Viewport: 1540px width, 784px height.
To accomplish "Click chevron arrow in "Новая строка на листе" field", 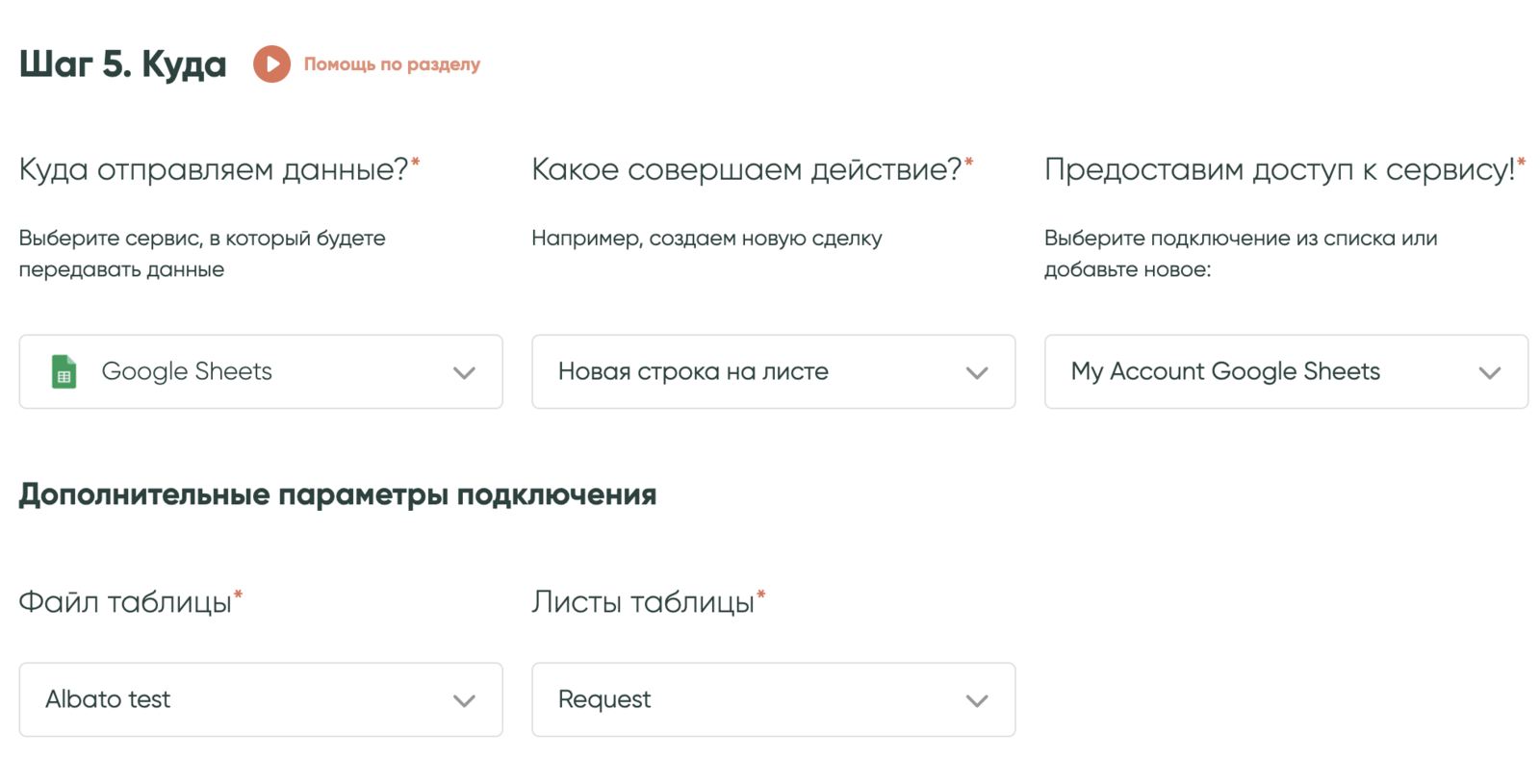I will click(x=977, y=373).
